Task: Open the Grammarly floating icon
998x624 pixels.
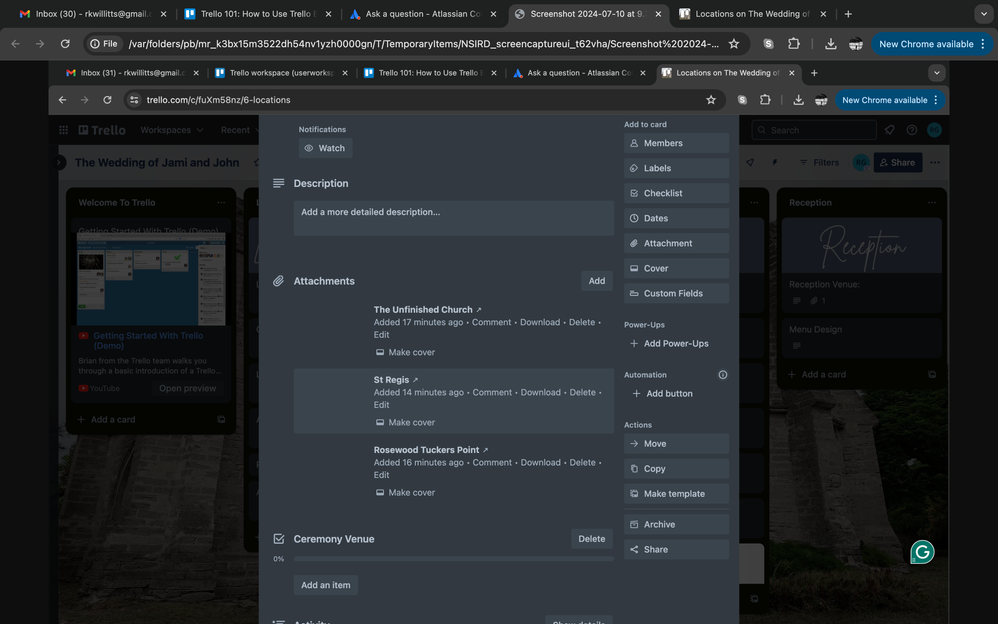Action: pos(921,551)
